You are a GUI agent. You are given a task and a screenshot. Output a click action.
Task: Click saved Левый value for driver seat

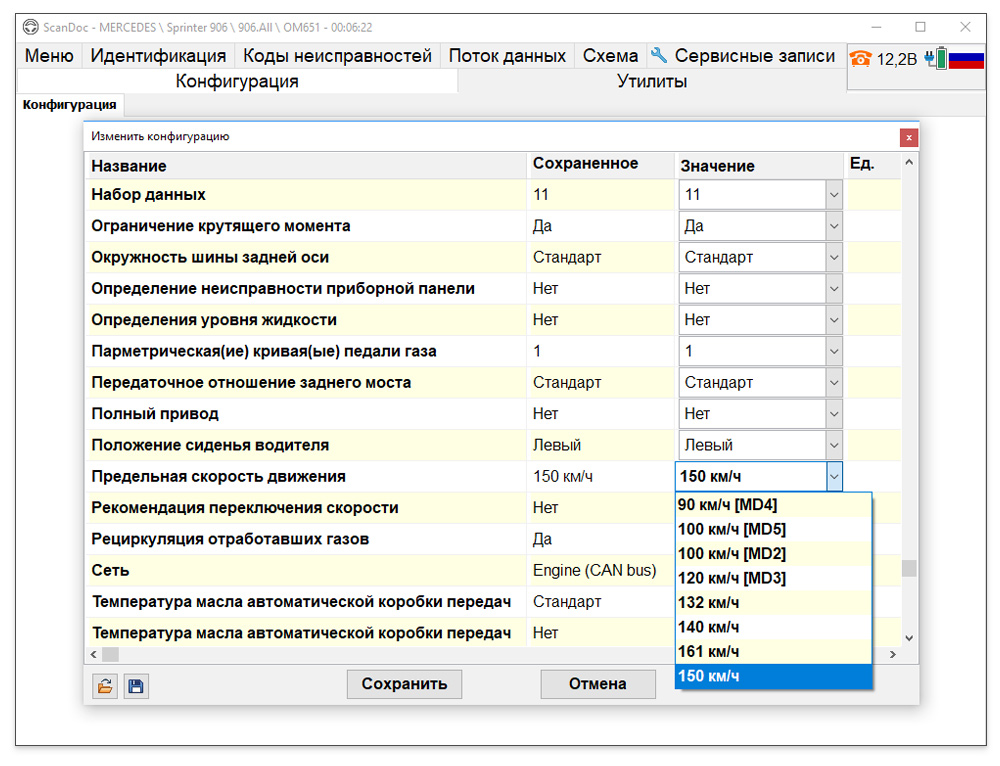tap(557, 445)
